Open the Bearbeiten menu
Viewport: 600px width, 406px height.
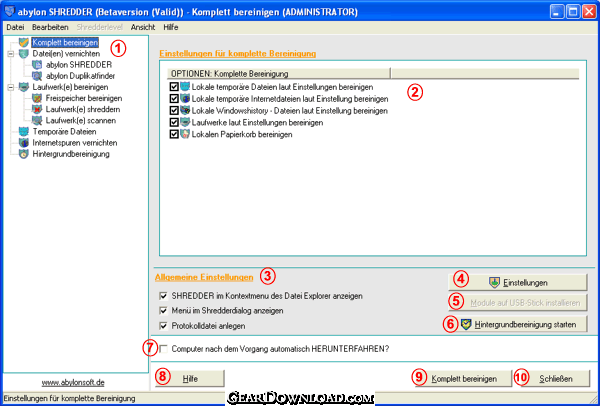click(x=50, y=27)
